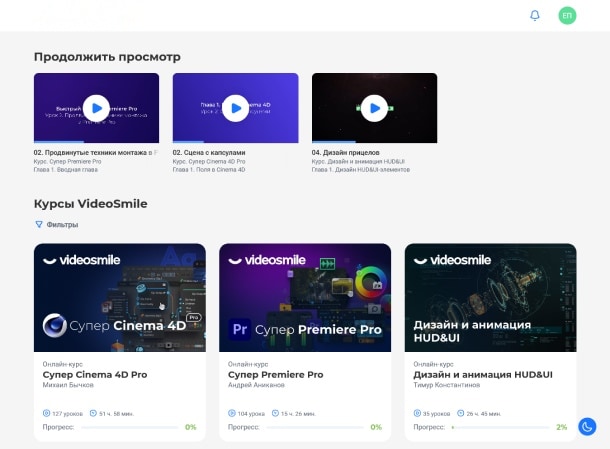Open the notifications bell icon
This screenshot has width=610, height=449.
point(535,15)
